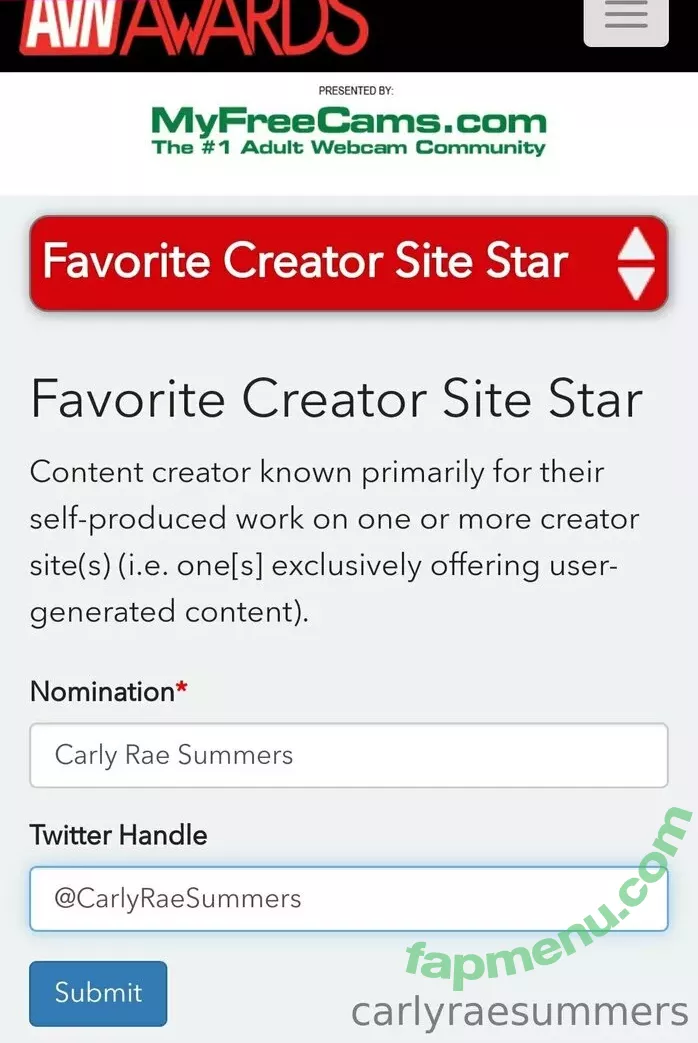Click the Twitter Handle field label
The height and width of the screenshot is (1043, 698).
coord(118,835)
